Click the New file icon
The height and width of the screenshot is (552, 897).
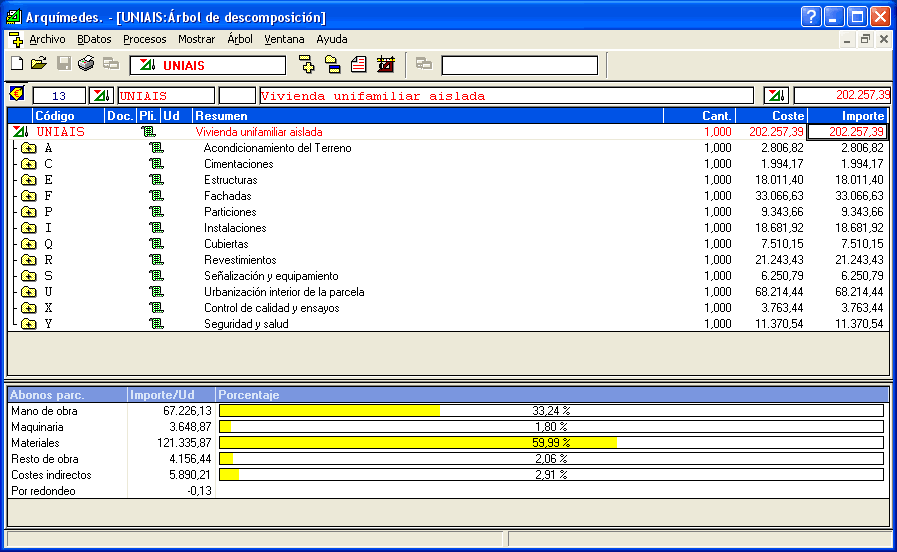tap(17, 64)
